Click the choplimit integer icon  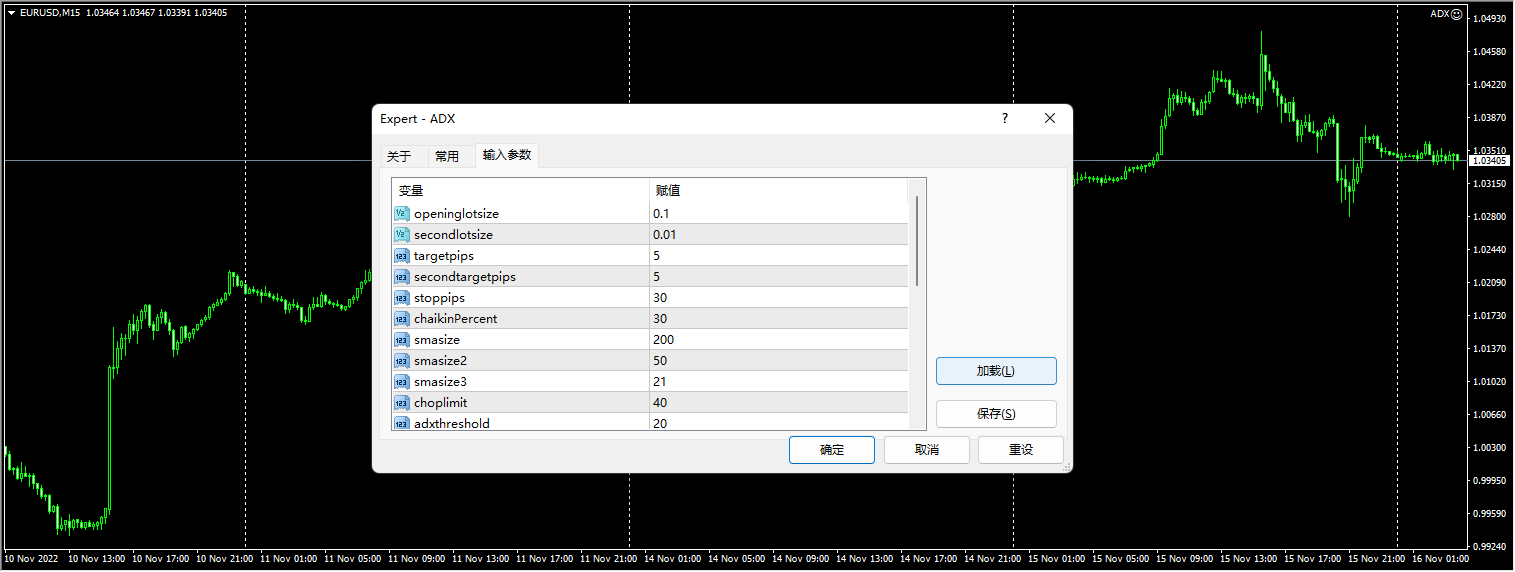(x=402, y=403)
